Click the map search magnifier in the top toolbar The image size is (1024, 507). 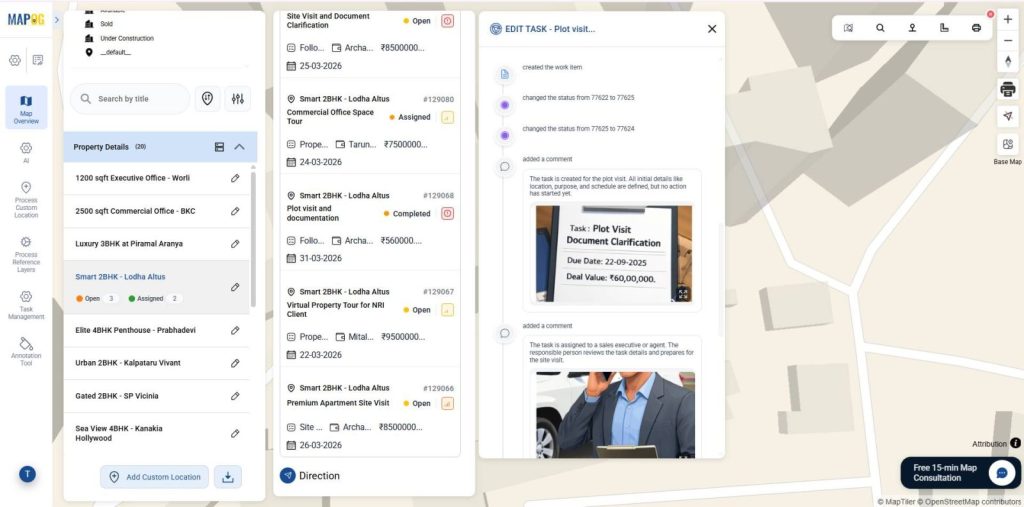880,28
